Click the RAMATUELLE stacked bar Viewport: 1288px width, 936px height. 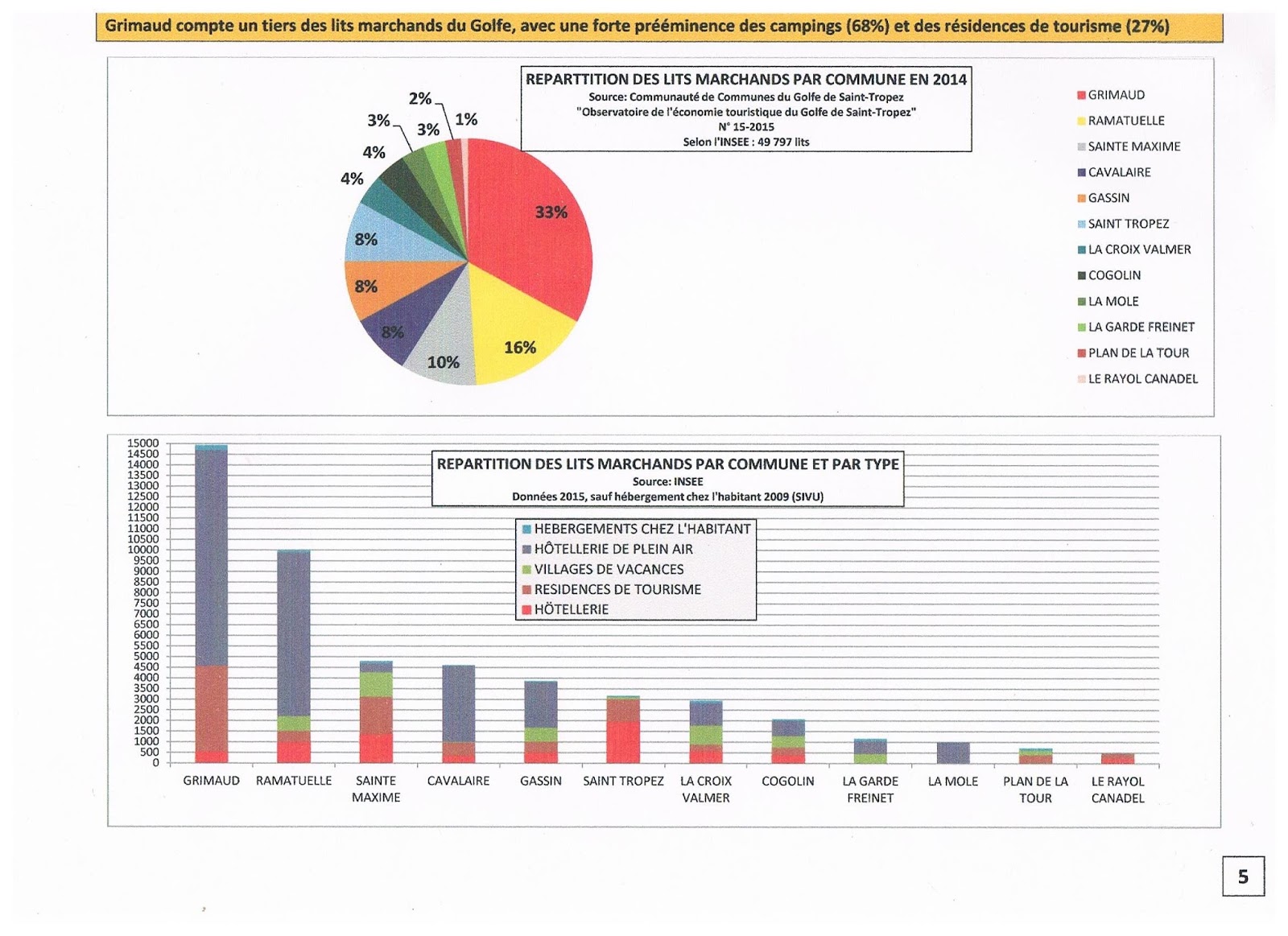[x=294, y=657]
